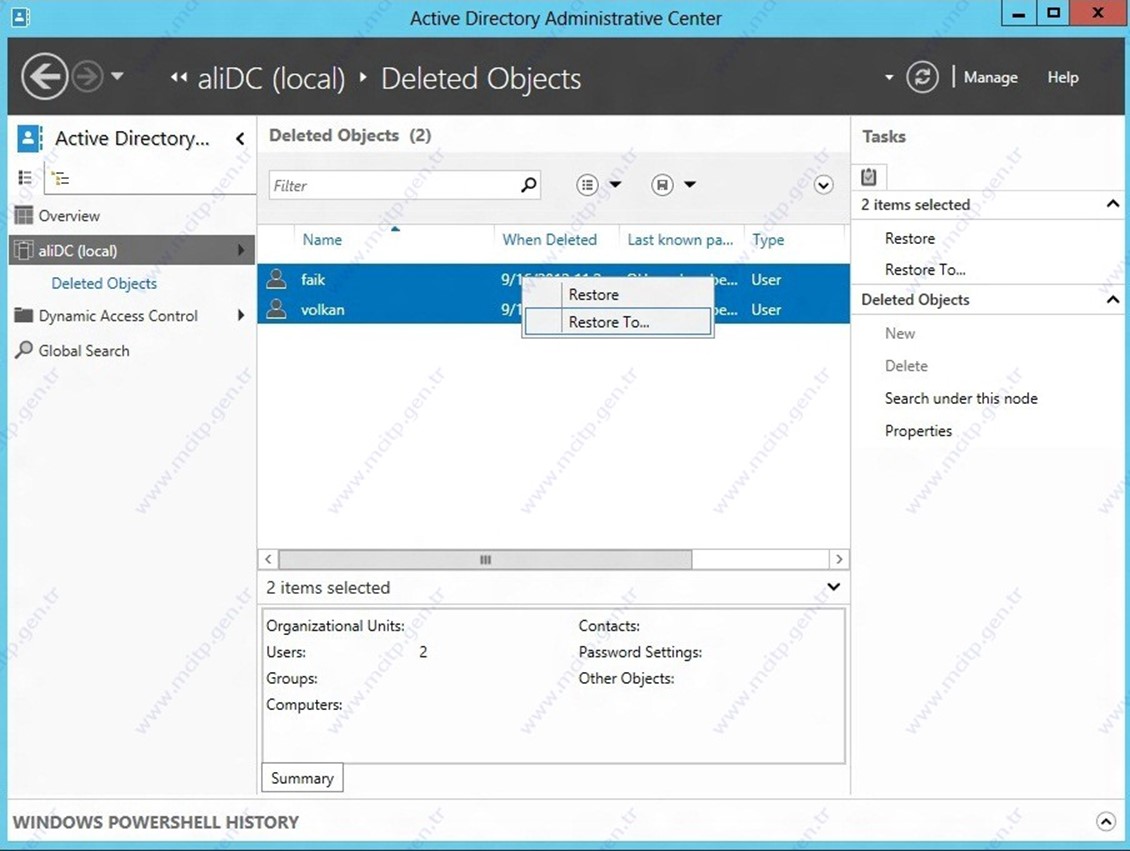Screen dimensions: 1130x851
Task: Click the magnifier search icon in Filter box
Action: 529,184
